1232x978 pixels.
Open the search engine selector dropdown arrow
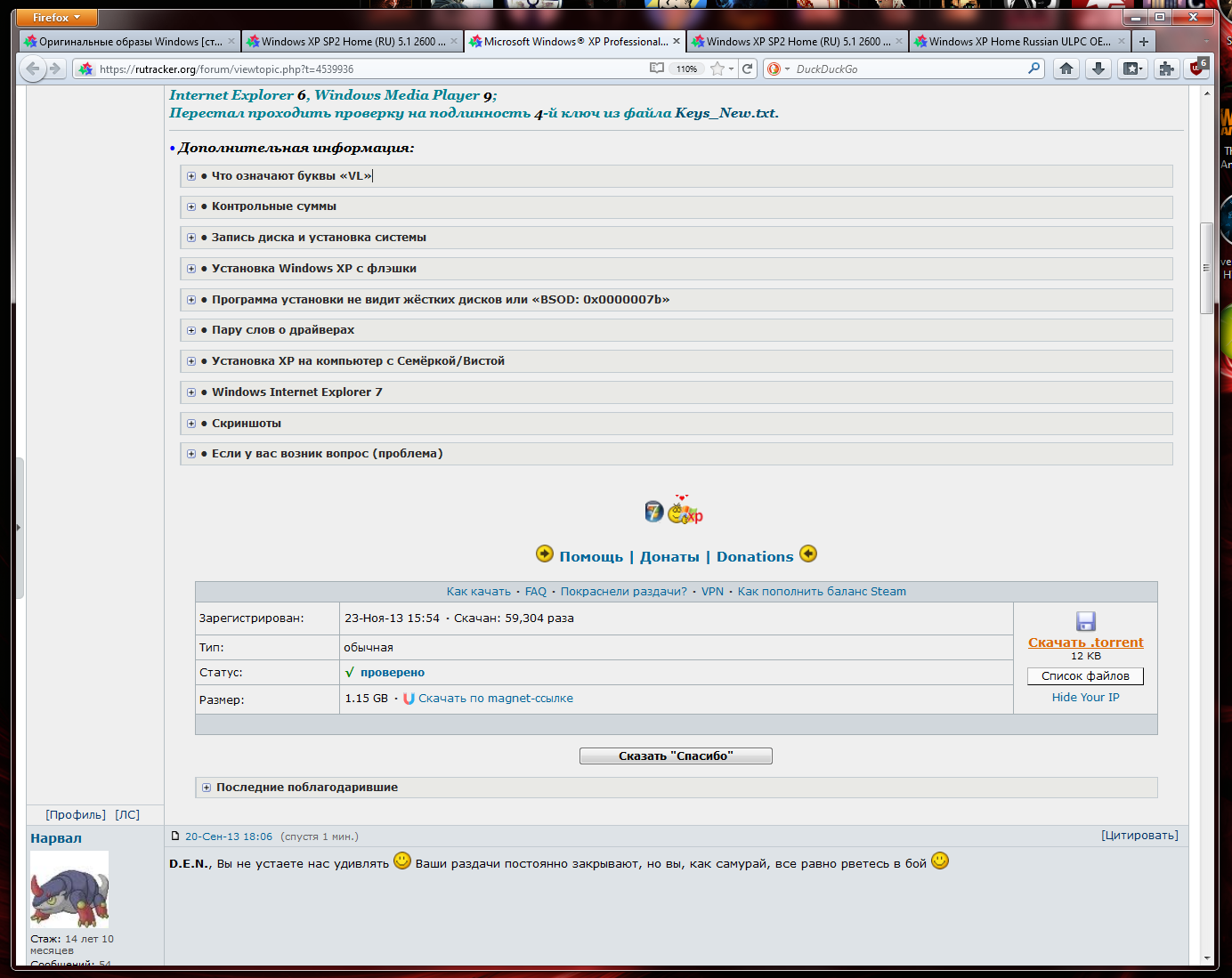[787, 69]
